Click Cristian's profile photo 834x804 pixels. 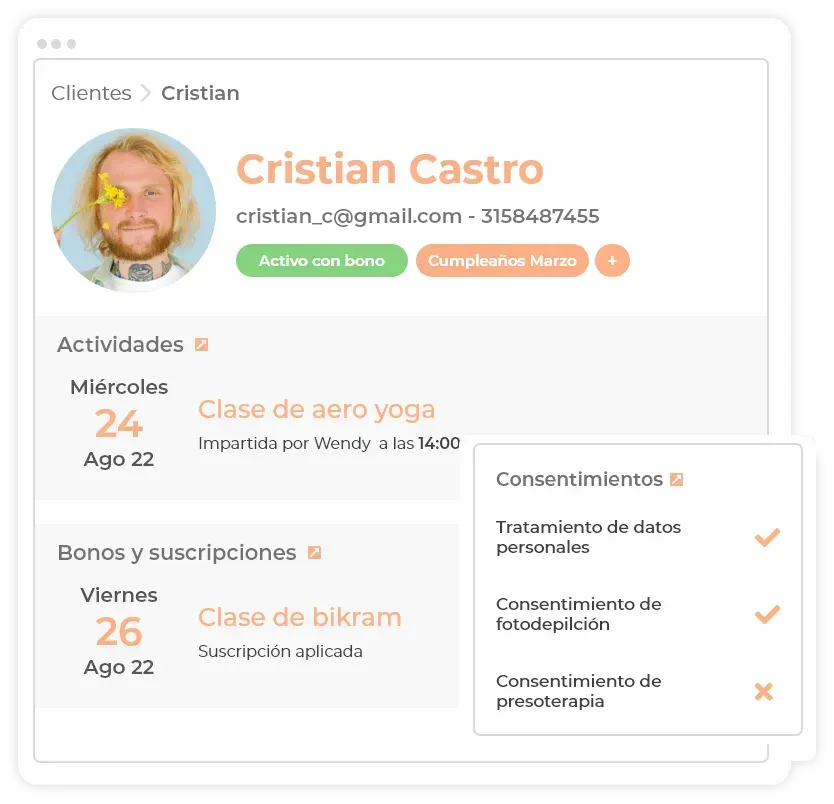[134, 210]
